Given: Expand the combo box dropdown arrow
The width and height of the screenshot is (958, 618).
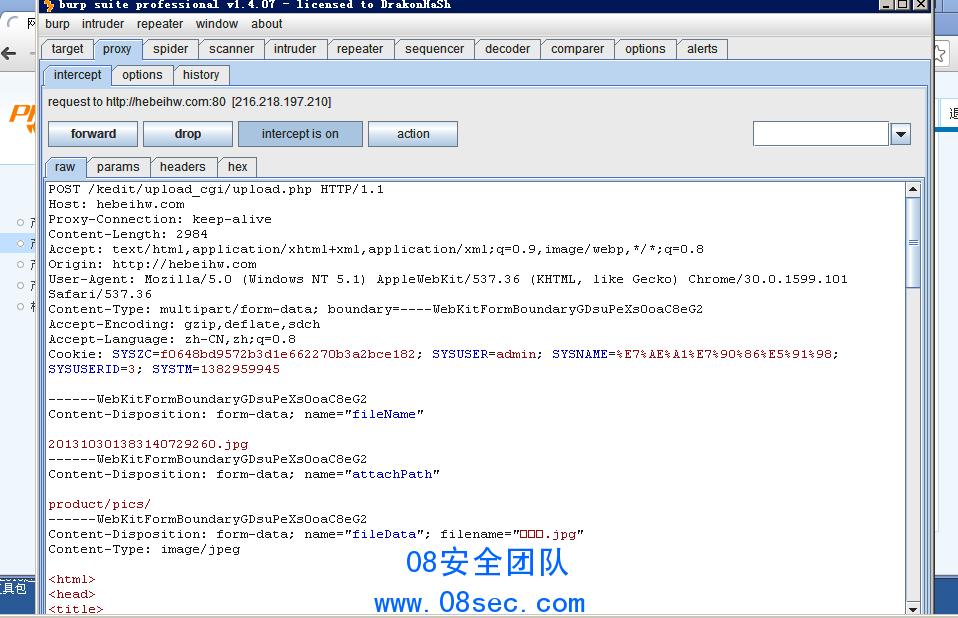Looking at the screenshot, I should (x=901, y=134).
